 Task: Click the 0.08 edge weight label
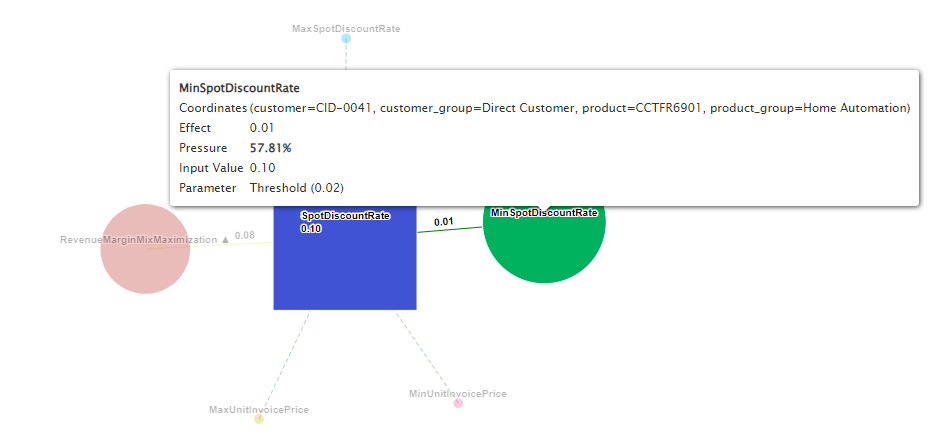click(x=245, y=237)
